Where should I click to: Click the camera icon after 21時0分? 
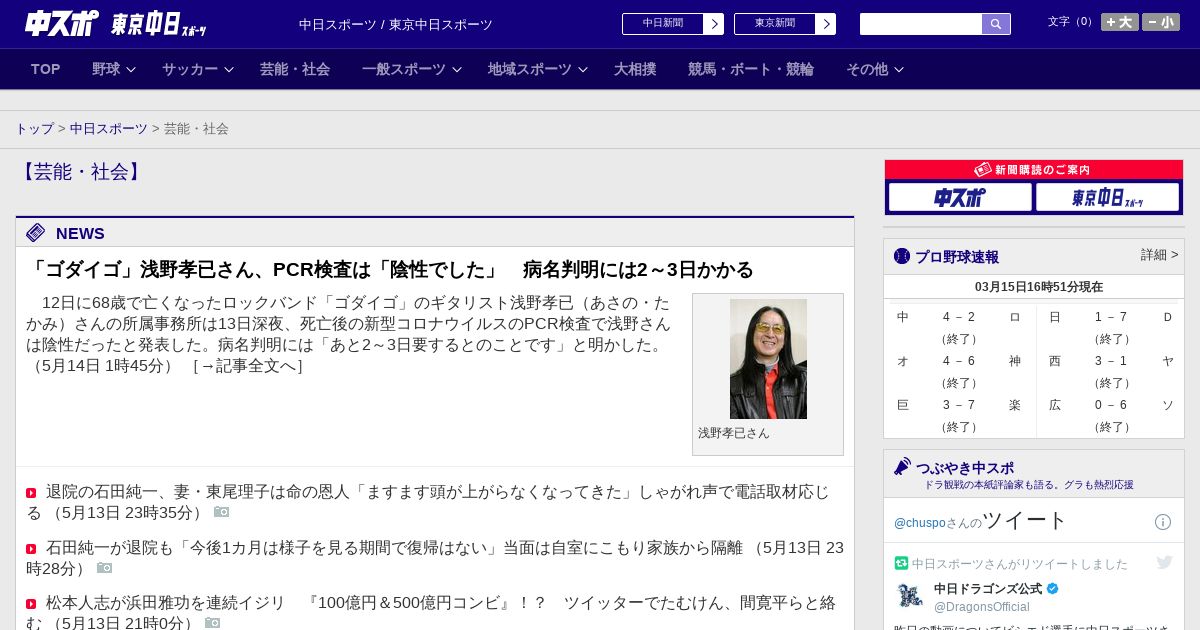(x=212, y=623)
